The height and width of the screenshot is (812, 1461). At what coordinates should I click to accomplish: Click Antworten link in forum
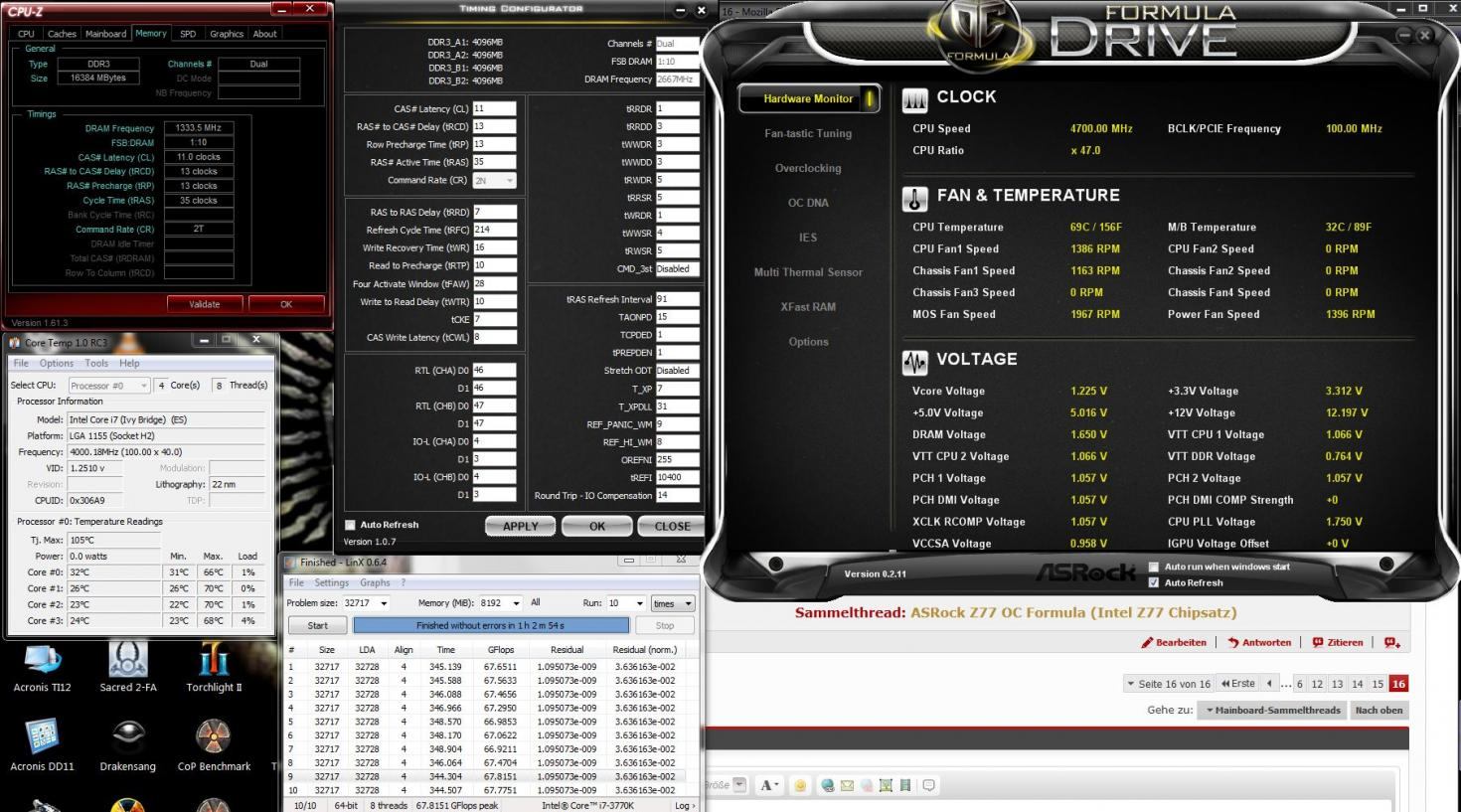pos(1259,642)
